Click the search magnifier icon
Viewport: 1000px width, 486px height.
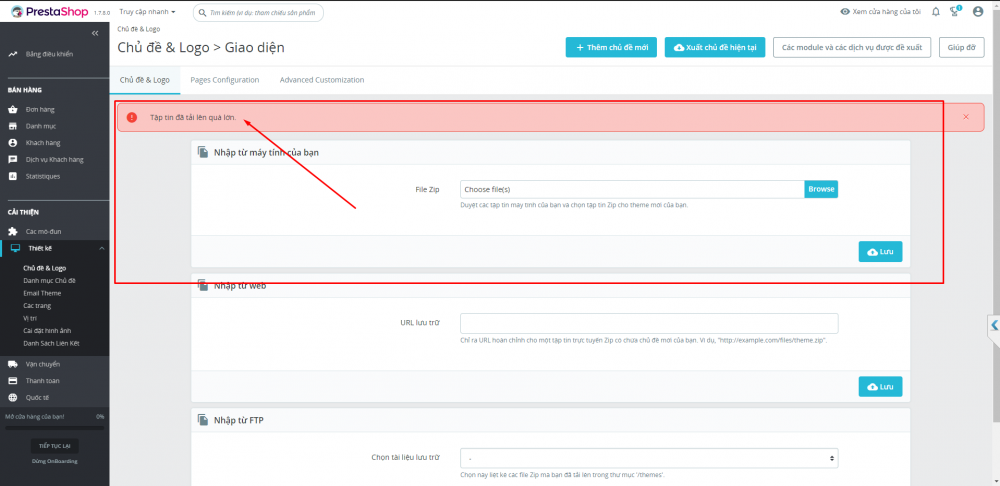point(202,12)
